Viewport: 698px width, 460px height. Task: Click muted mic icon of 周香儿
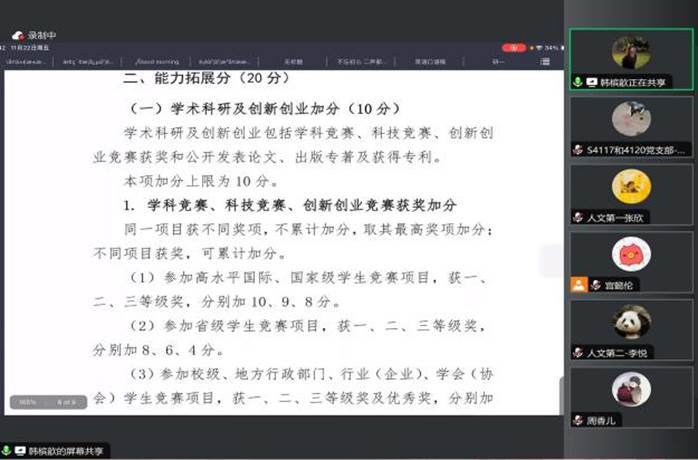[578, 421]
